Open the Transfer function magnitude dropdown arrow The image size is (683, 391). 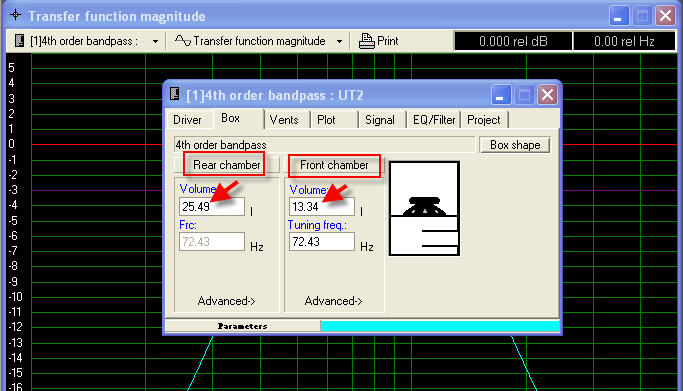click(339, 42)
